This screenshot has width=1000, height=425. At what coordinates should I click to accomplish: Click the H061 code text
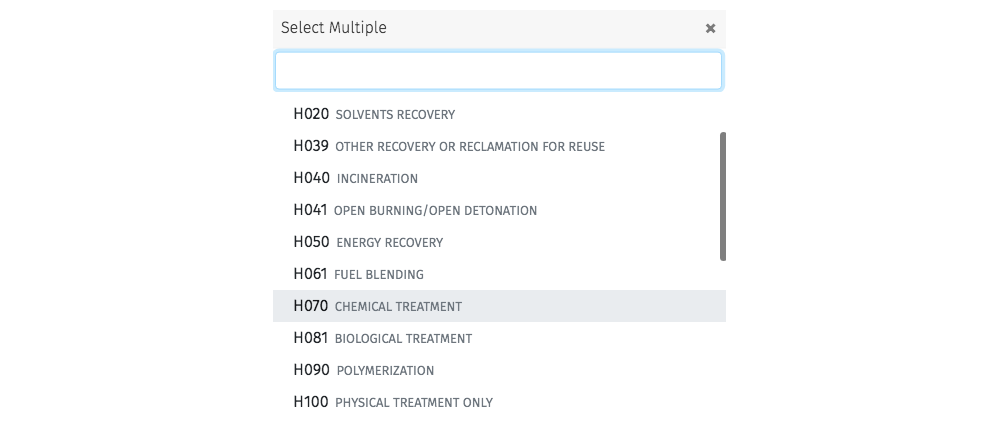311,274
